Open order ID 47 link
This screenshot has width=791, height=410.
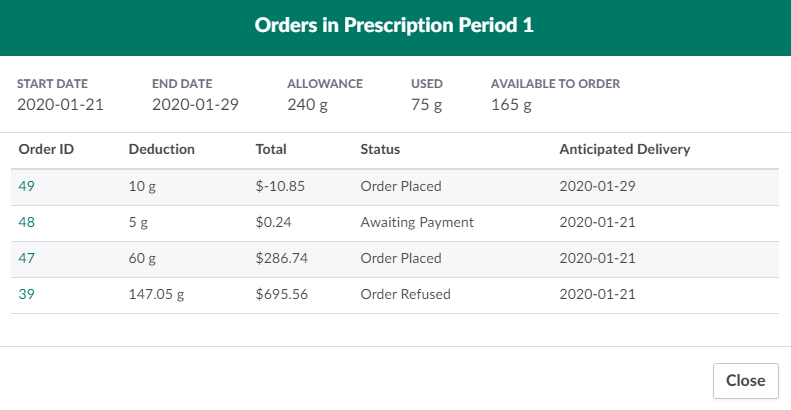26,258
